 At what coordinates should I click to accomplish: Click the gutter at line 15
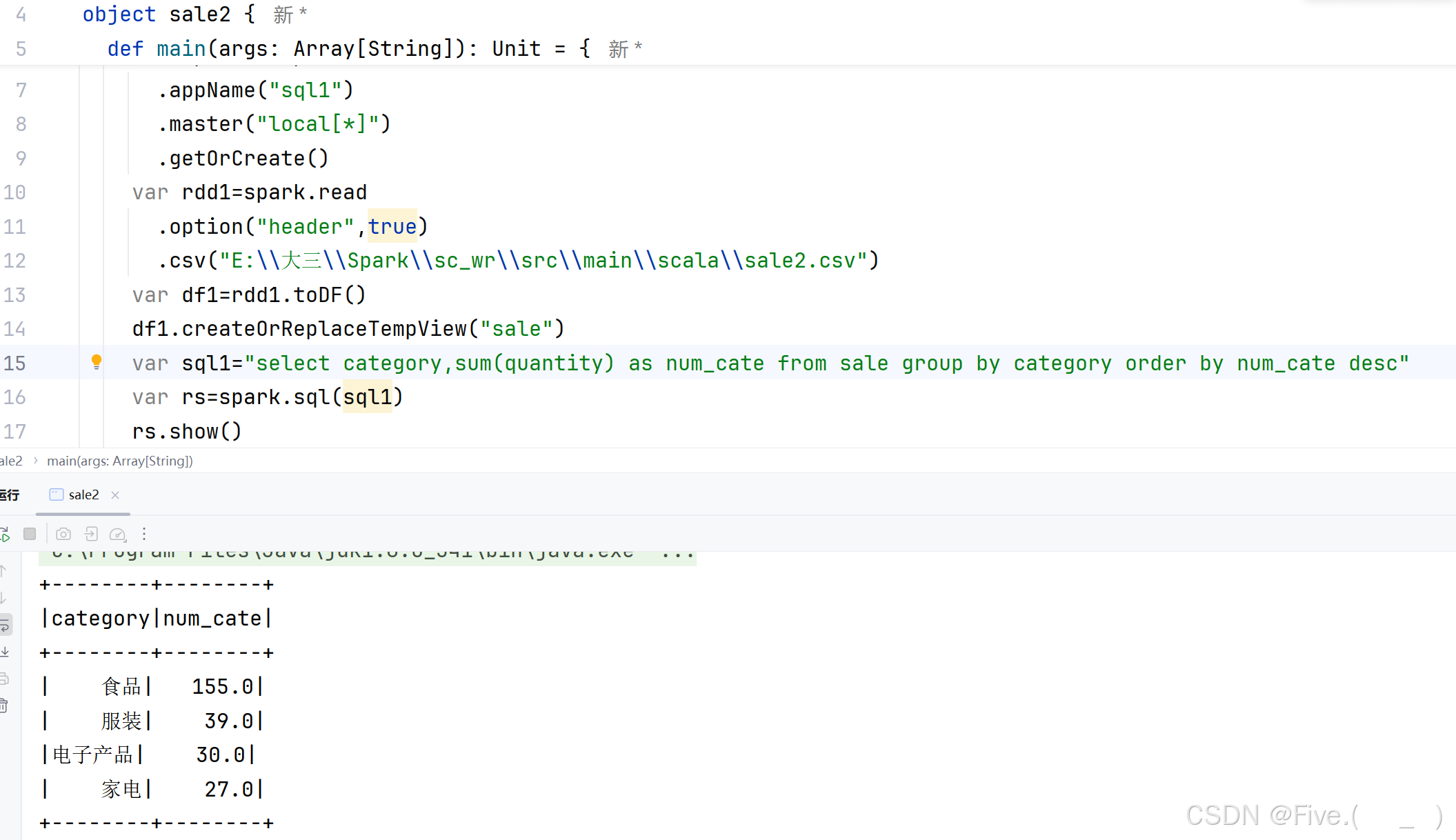(x=41, y=363)
